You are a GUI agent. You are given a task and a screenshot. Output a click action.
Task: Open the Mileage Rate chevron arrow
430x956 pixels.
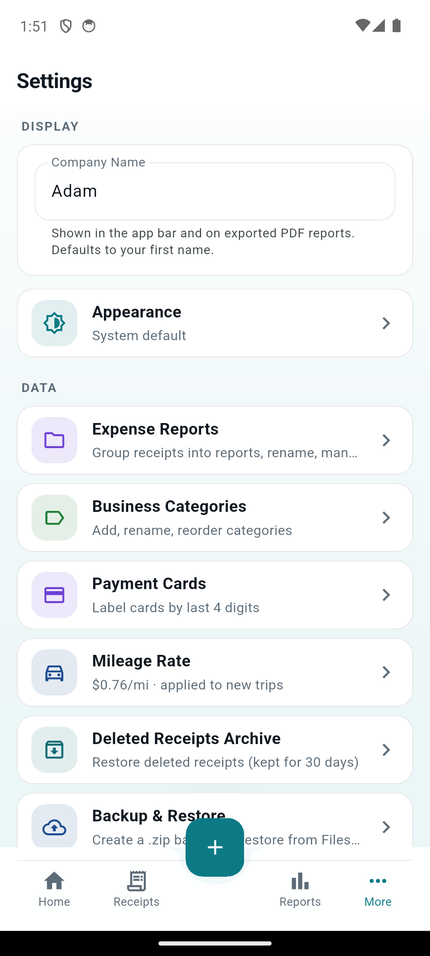pyautogui.click(x=386, y=672)
